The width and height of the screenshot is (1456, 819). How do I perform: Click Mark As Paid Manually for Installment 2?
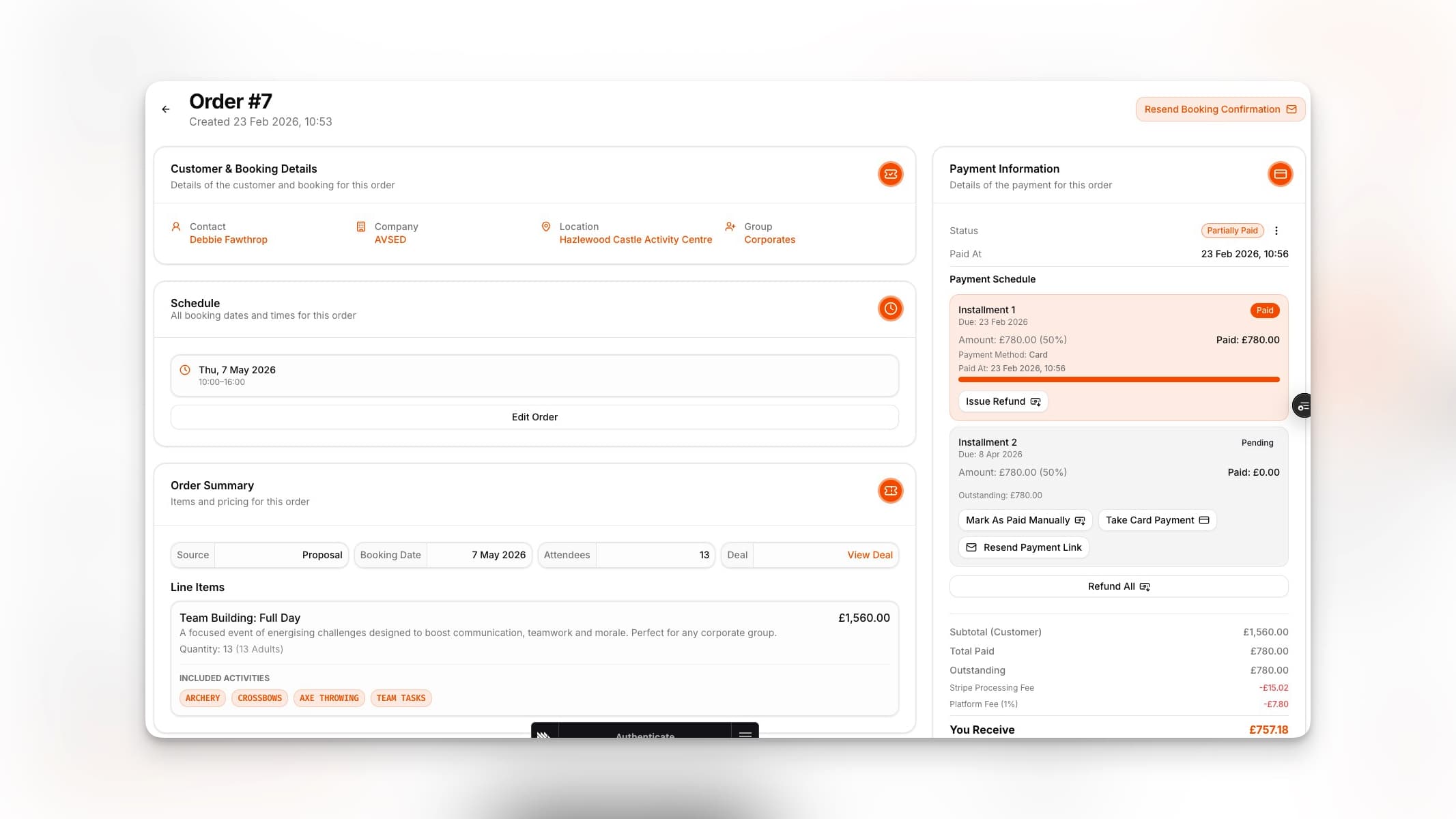point(1024,519)
